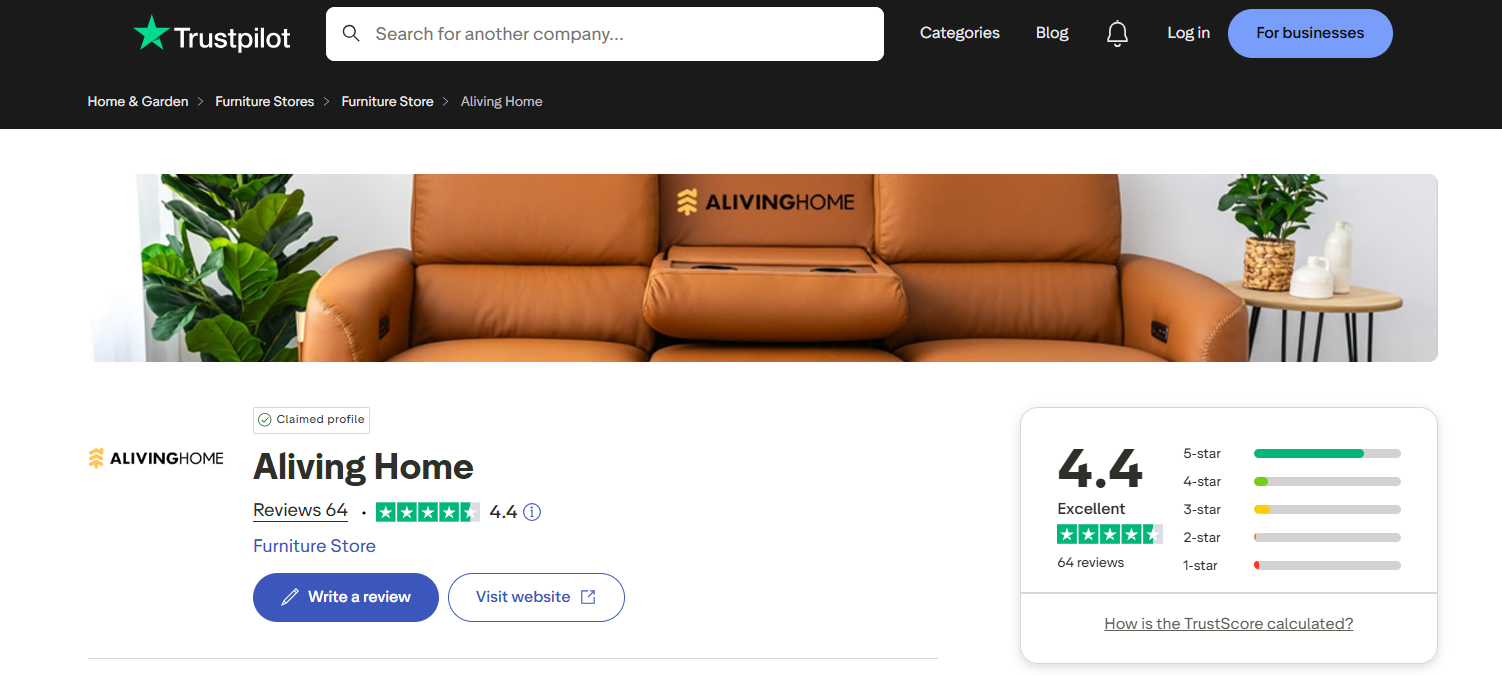This screenshot has height=675, width=1502.
Task: Open the notifications bell
Action: click(1117, 34)
